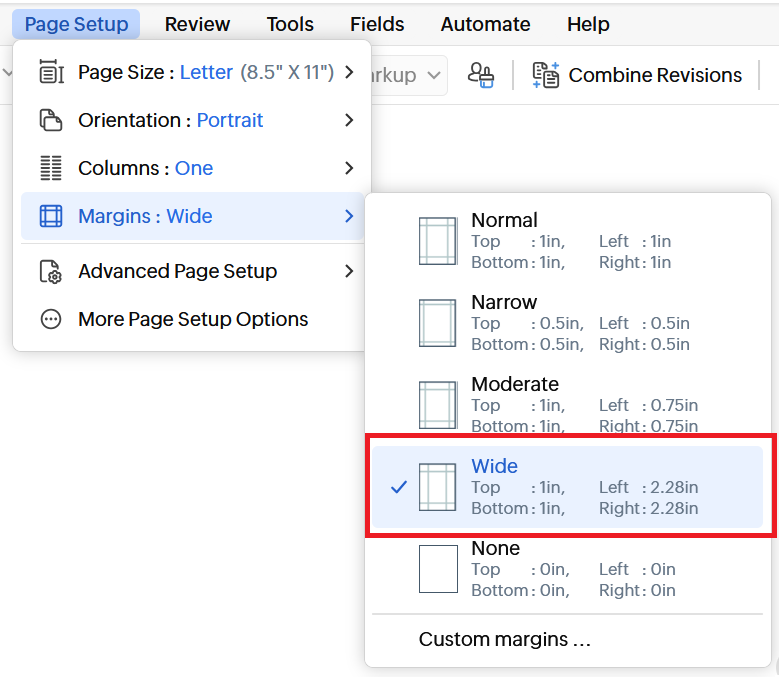Open the Fields menu
779x677 pixels.
click(377, 24)
